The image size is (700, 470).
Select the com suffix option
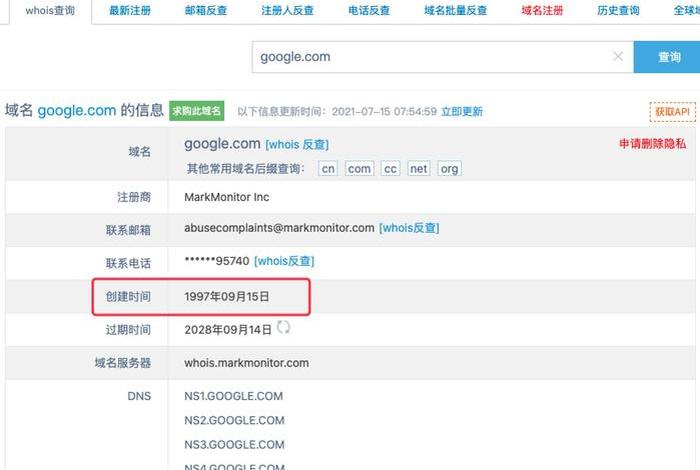359,169
